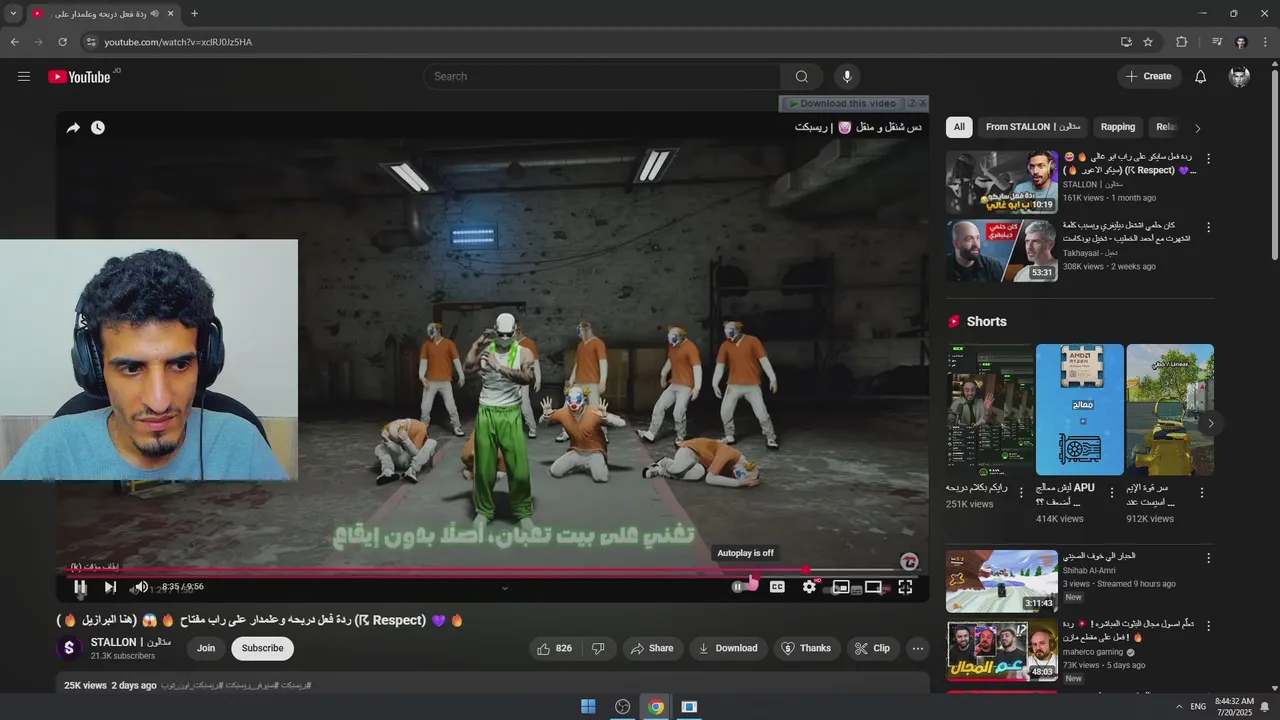This screenshot has height=720, width=1280.
Task: Open the taskbar clock and date
Action: 1235,707
